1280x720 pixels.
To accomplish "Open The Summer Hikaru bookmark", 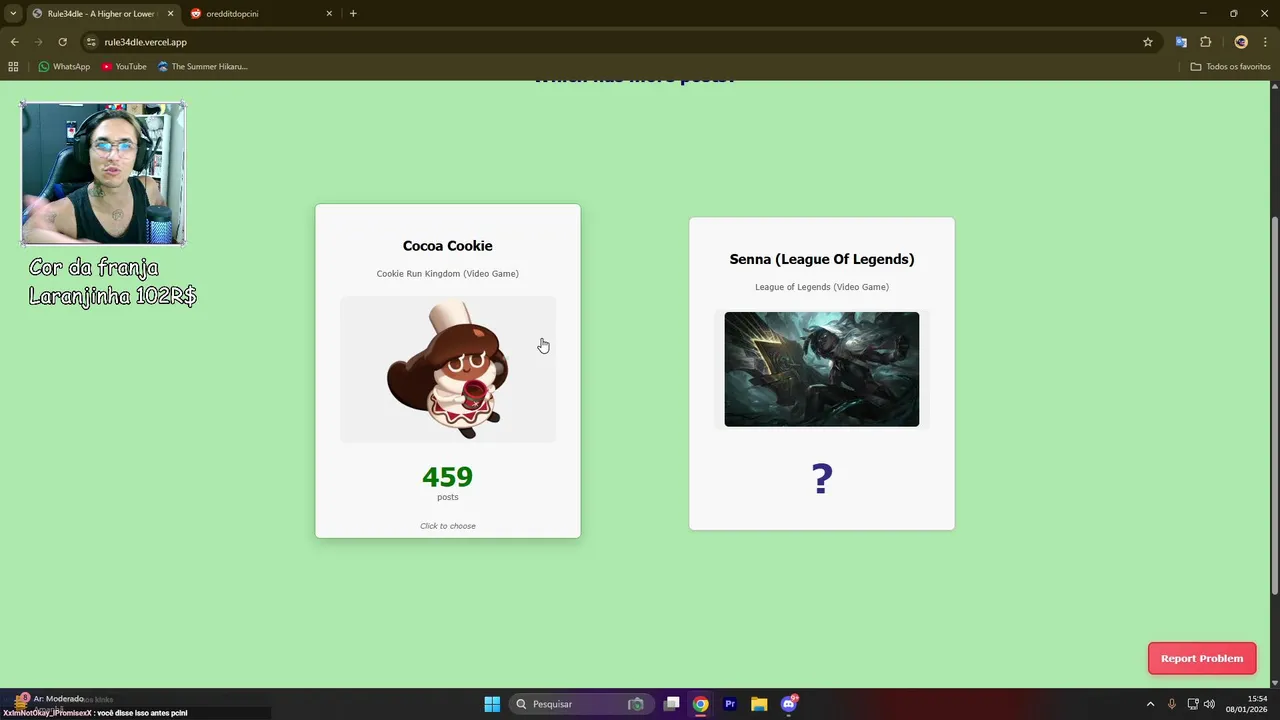I will tap(203, 67).
